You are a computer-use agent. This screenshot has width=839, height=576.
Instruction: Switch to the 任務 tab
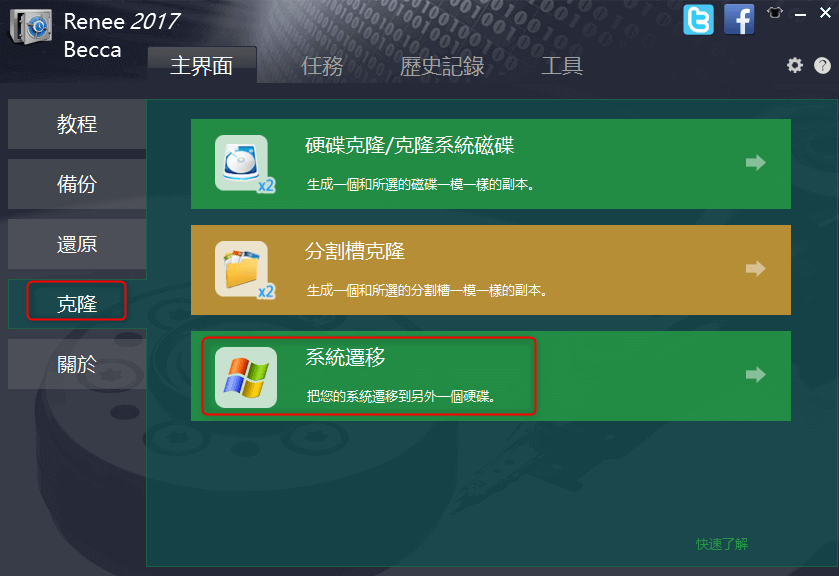coord(322,66)
